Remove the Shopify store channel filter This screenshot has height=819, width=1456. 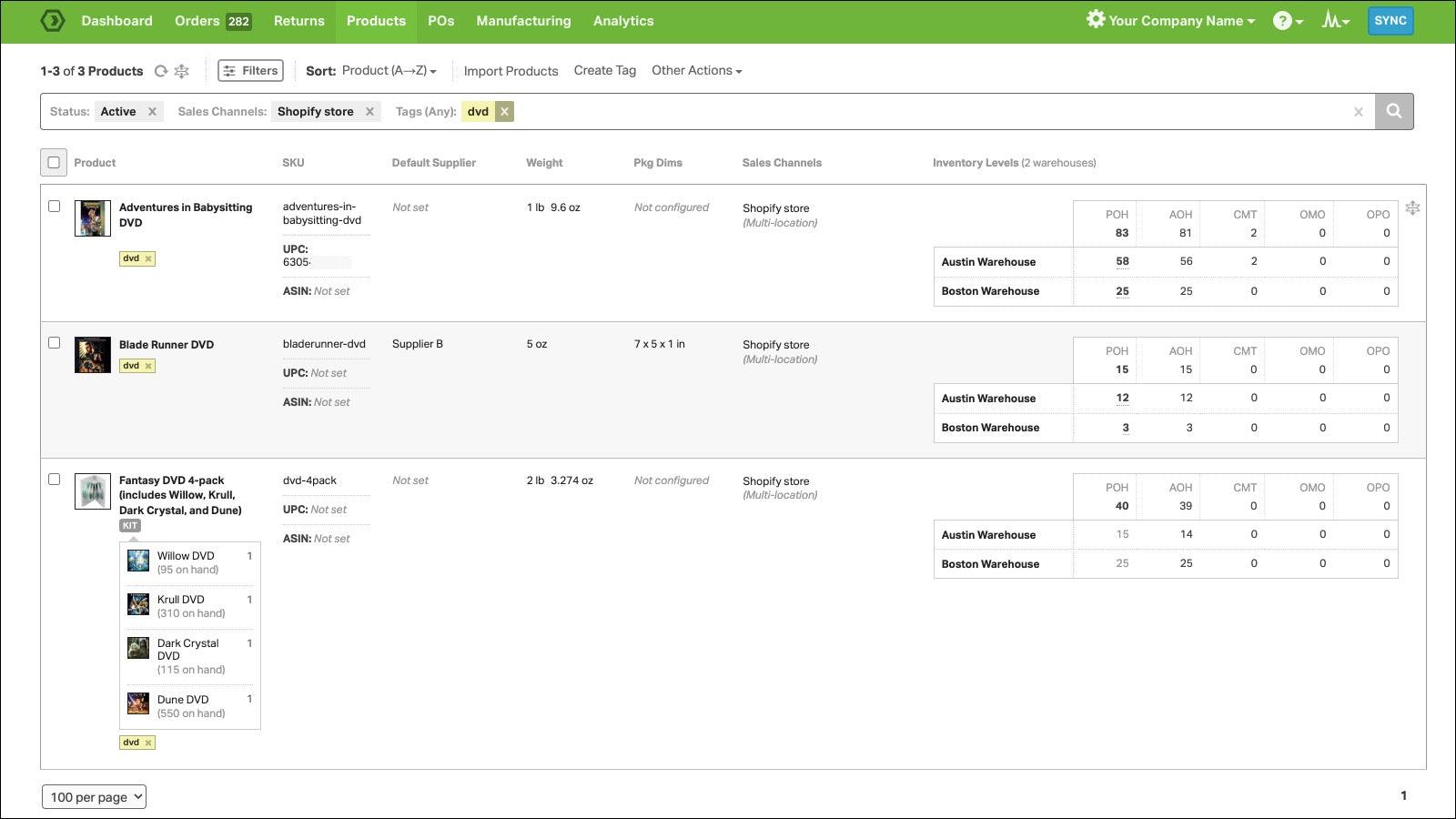(369, 112)
